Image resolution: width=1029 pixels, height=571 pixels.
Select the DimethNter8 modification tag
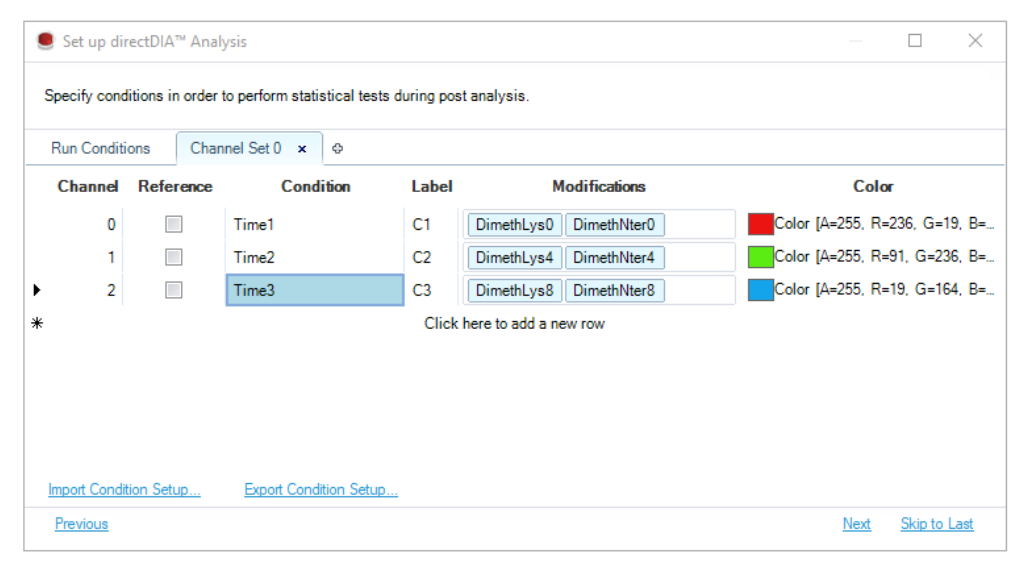tap(615, 290)
